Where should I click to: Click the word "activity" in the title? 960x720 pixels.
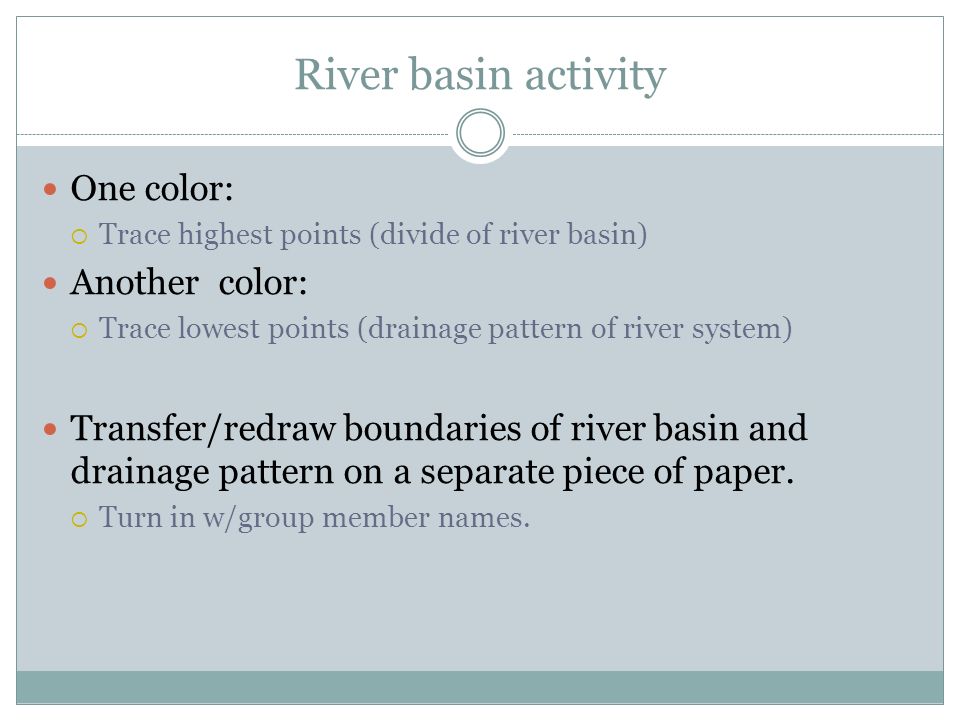pyautogui.click(x=595, y=76)
